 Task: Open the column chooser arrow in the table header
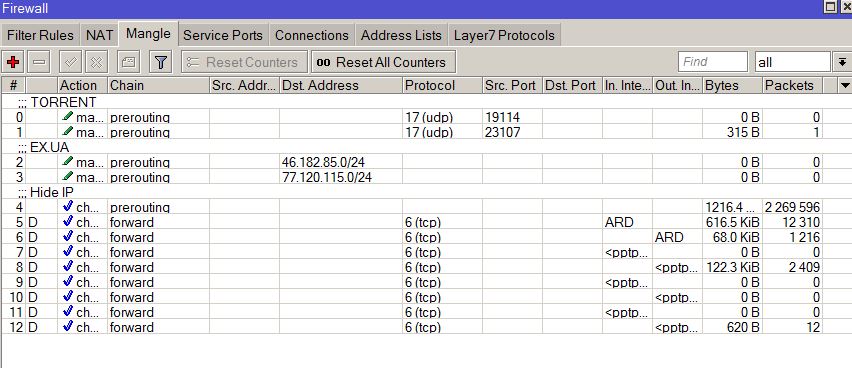[845, 85]
